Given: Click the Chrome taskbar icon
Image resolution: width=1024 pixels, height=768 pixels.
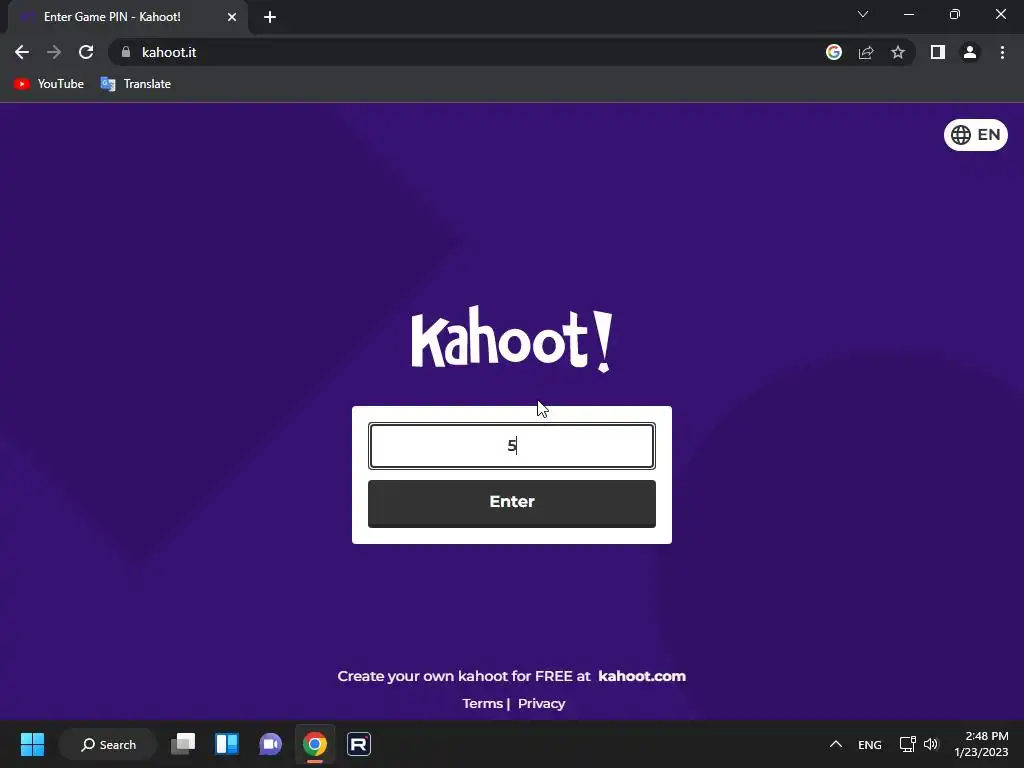Looking at the screenshot, I should pyautogui.click(x=315, y=744).
